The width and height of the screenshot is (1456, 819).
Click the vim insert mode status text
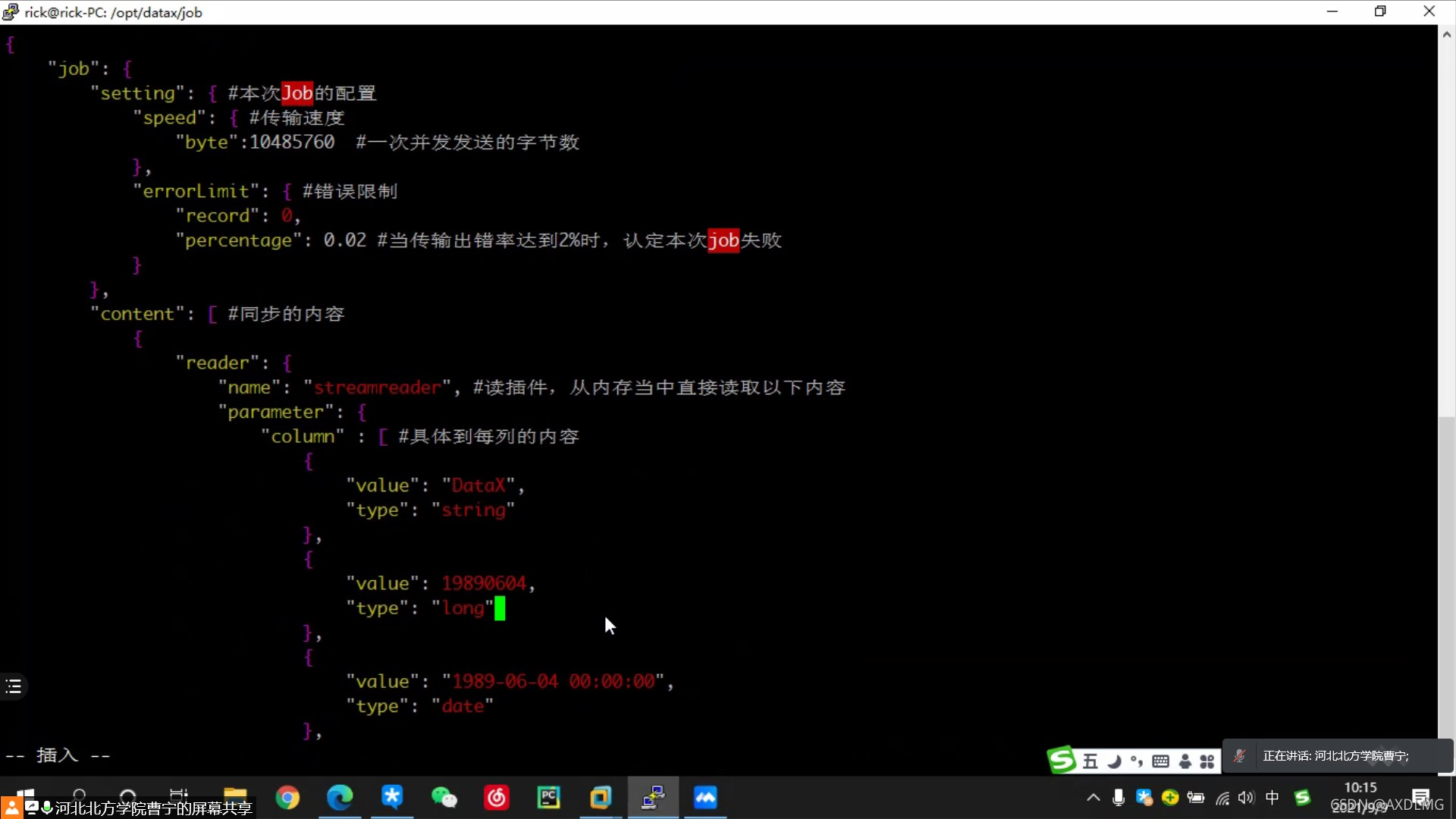(58, 755)
